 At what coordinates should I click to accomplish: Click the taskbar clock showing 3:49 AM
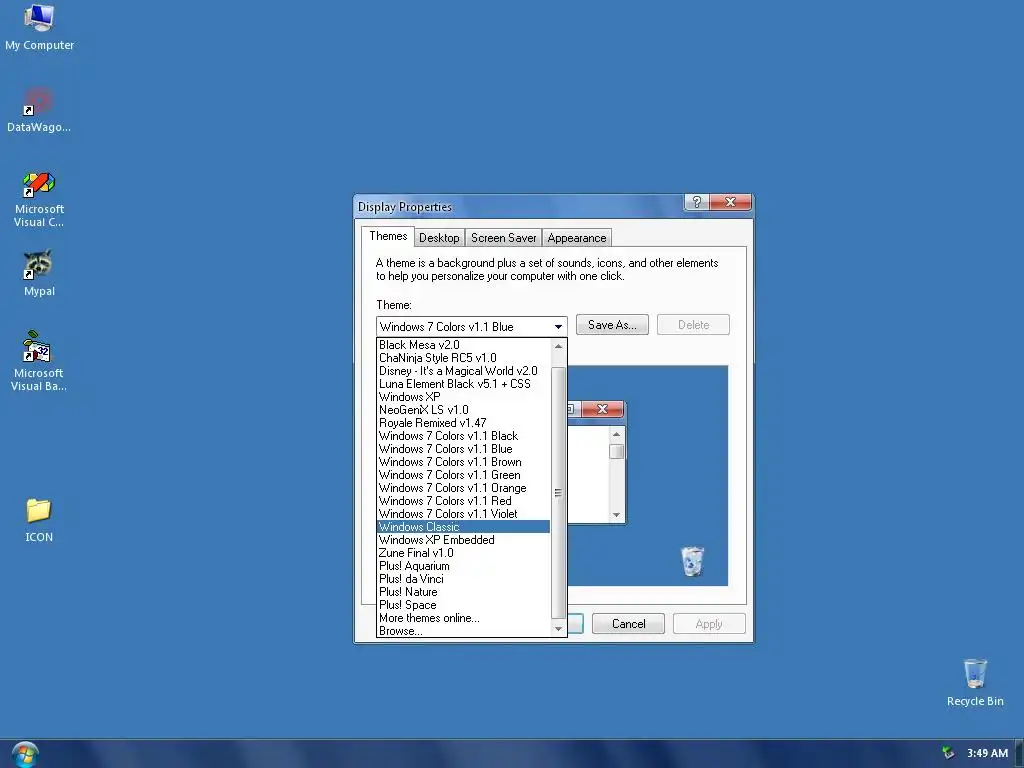coord(987,753)
